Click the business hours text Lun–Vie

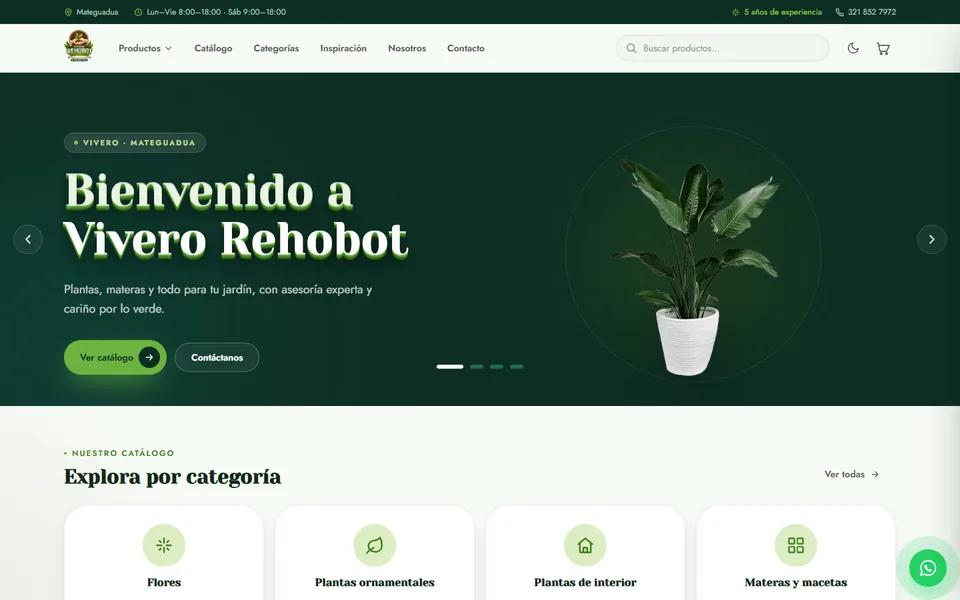pos(216,12)
